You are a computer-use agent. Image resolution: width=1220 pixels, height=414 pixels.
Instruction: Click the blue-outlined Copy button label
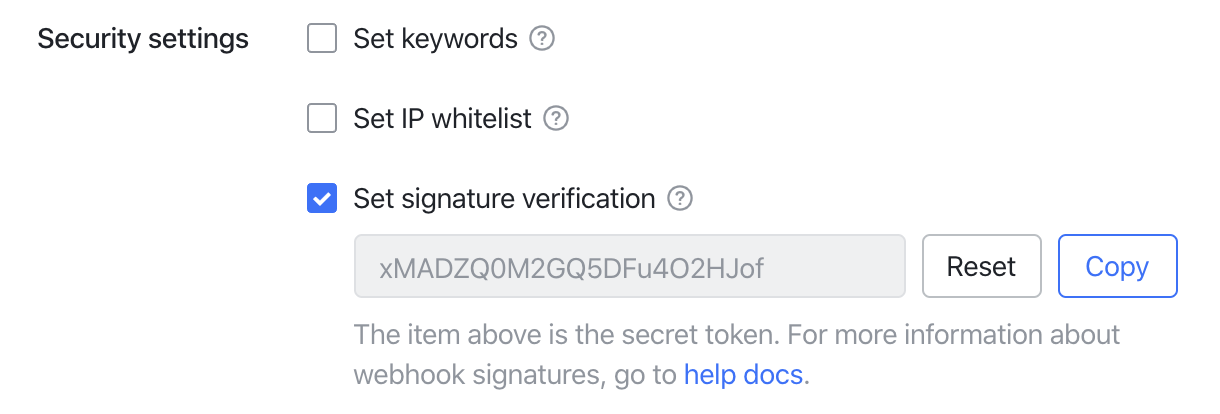[1118, 267]
